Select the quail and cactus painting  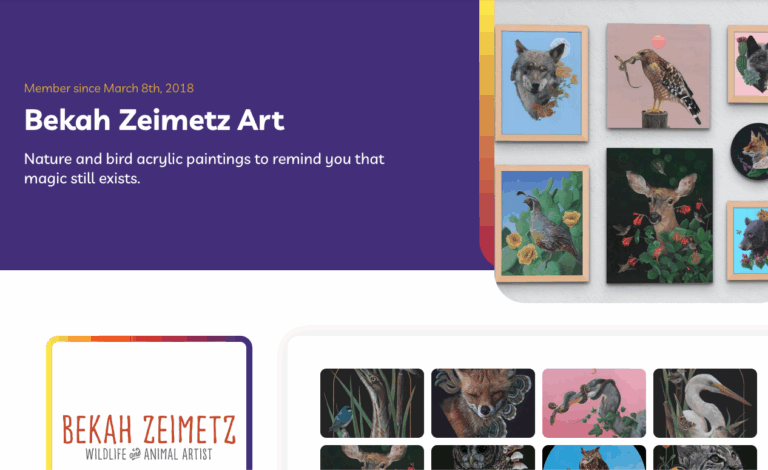coord(541,224)
